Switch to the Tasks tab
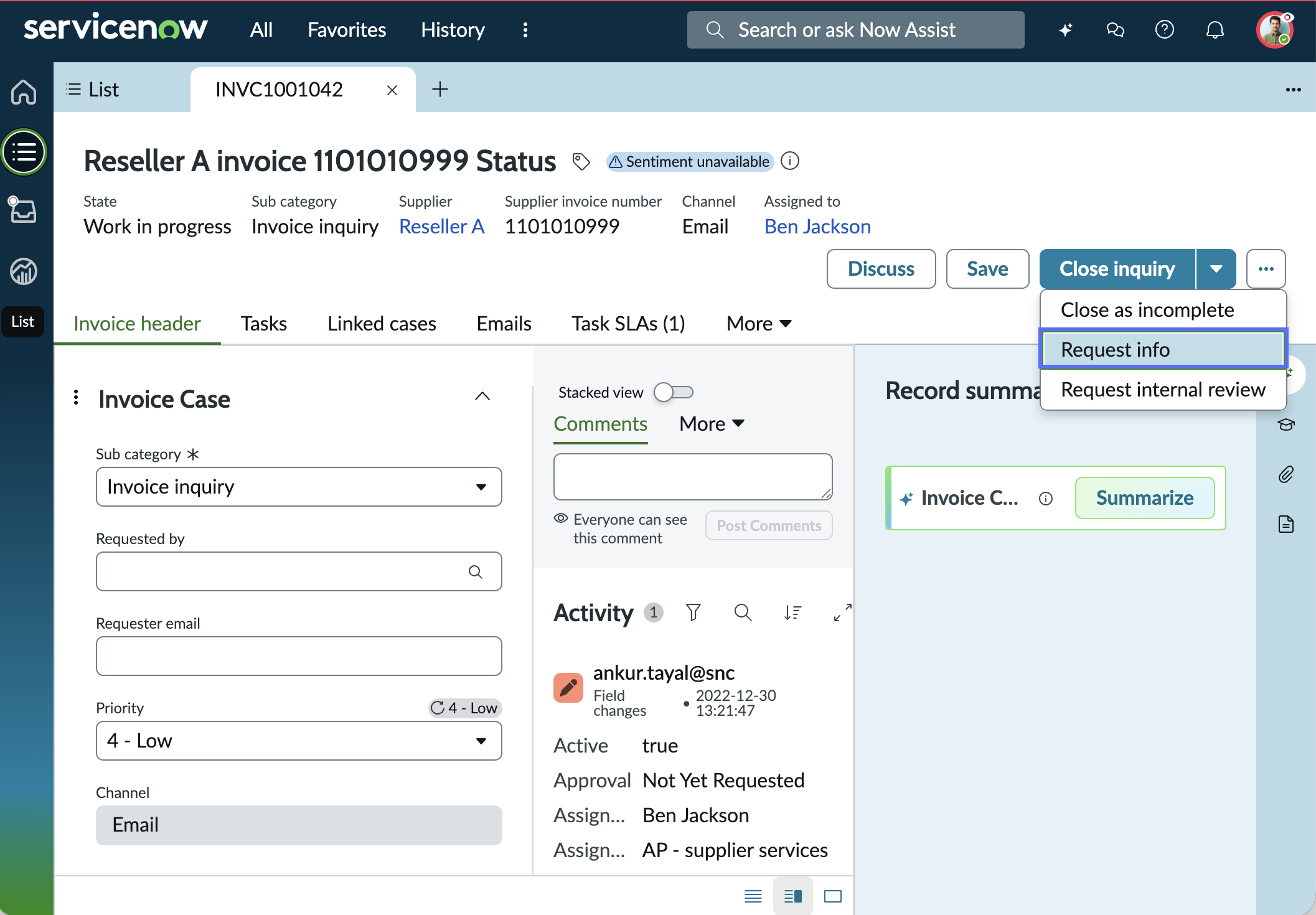The height and width of the screenshot is (915, 1316). point(264,324)
